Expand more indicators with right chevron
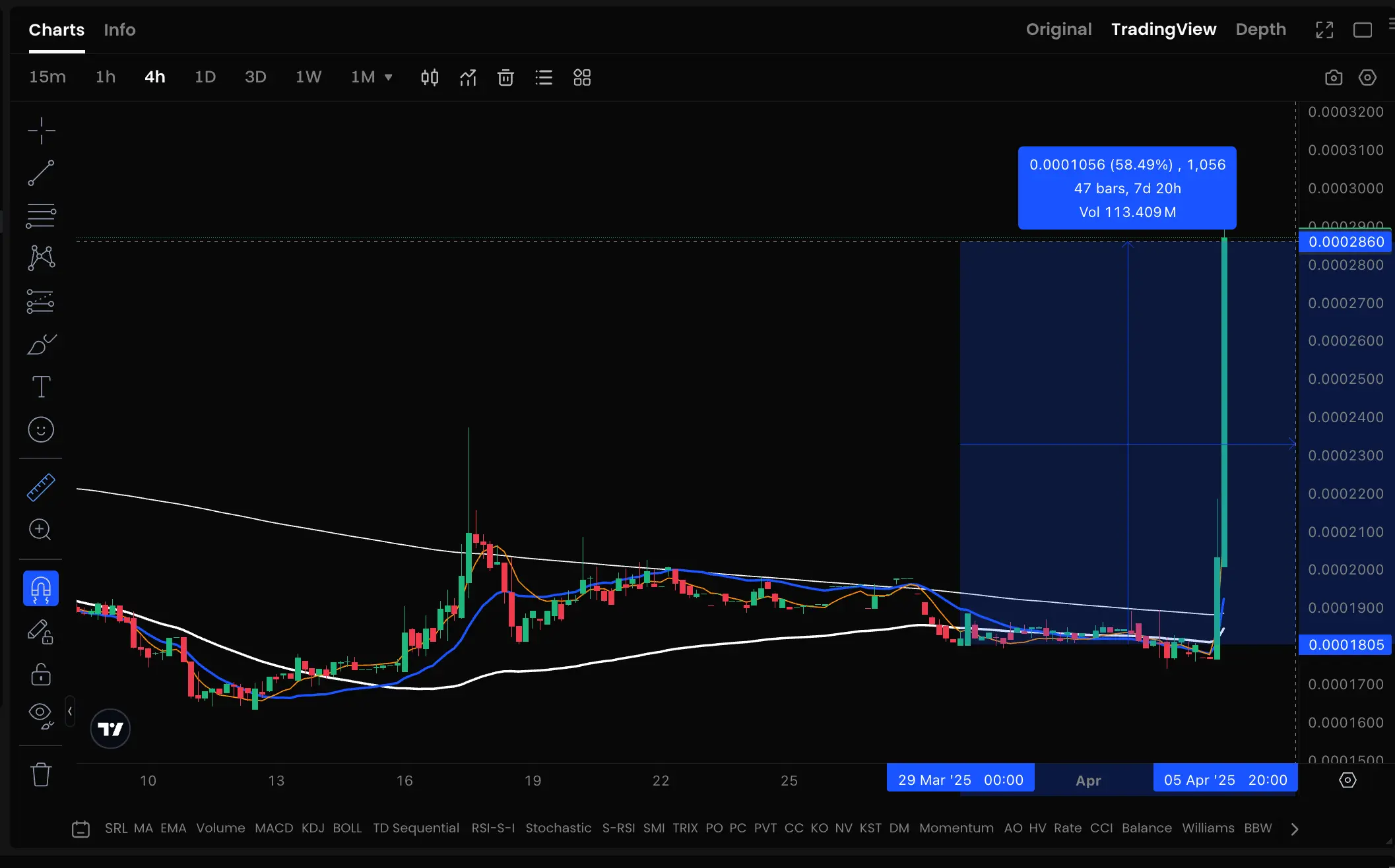This screenshot has width=1395, height=868. tap(1294, 829)
